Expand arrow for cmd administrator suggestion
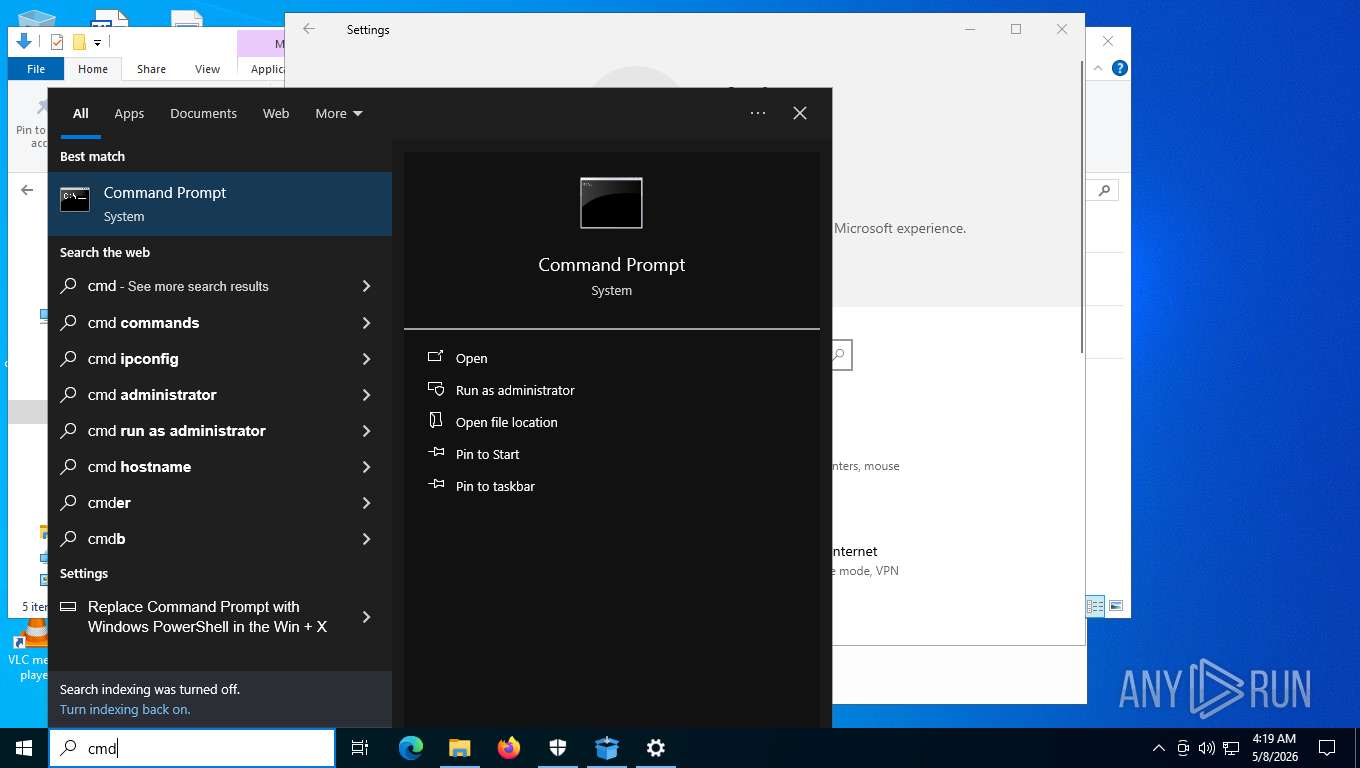The height and width of the screenshot is (768, 1360). tap(366, 395)
